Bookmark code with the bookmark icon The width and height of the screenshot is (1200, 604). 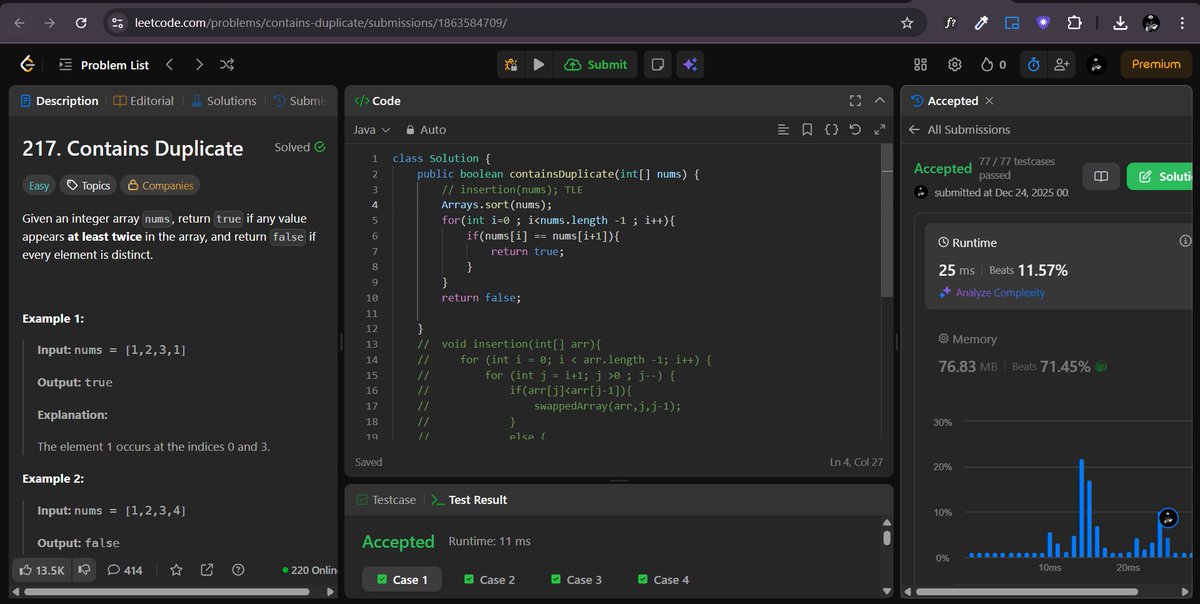coord(807,130)
